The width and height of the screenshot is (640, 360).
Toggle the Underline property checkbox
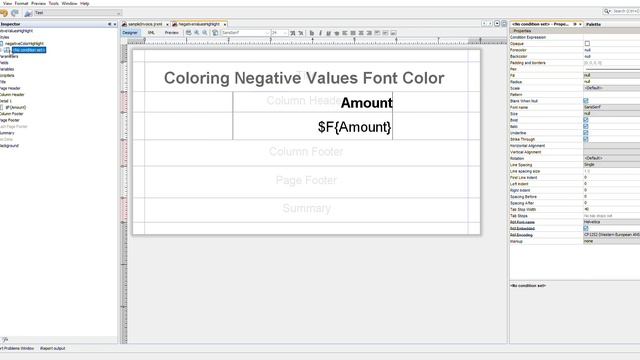click(x=586, y=133)
